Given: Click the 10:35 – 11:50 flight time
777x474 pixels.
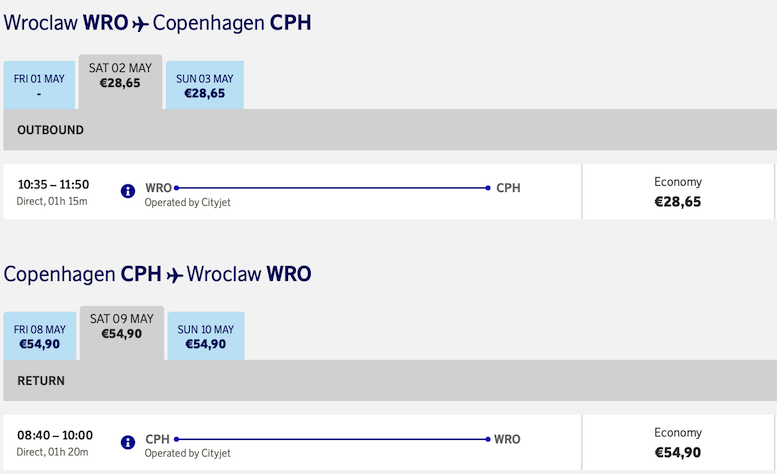Looking at the screenshot, I should pos(54,185).
